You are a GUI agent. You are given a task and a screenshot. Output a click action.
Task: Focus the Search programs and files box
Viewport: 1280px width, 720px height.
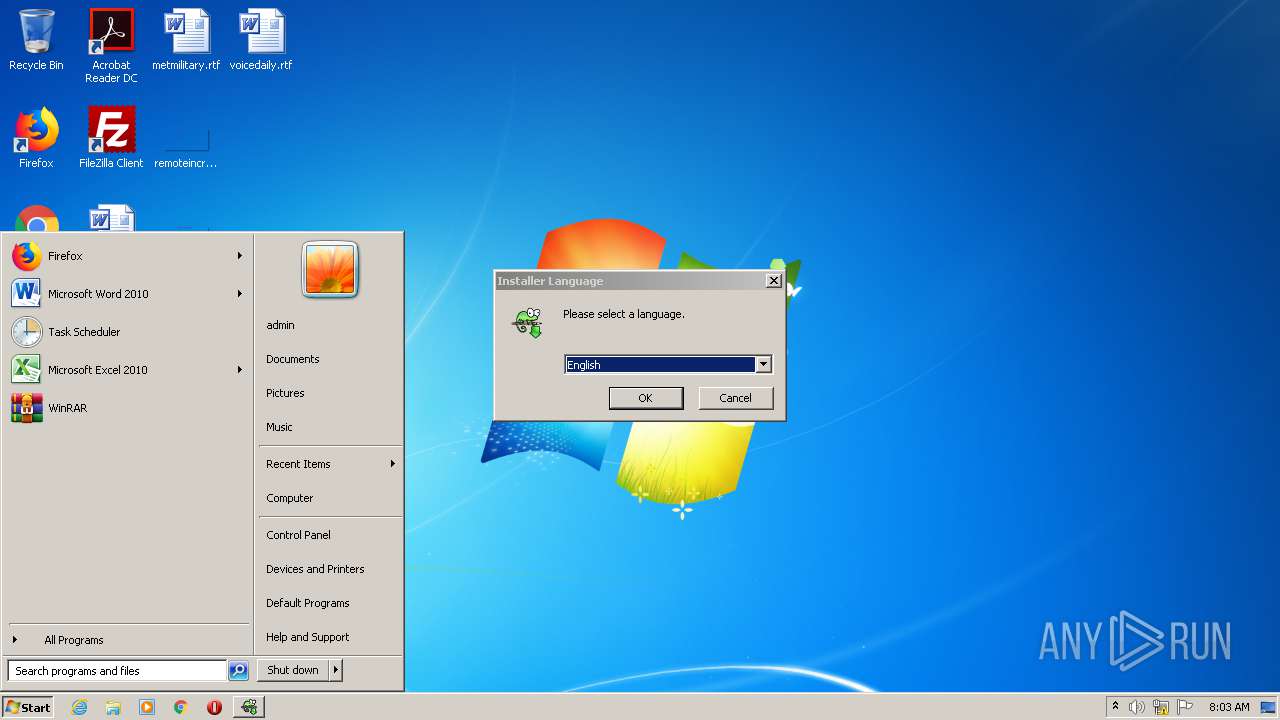[117, 671]
